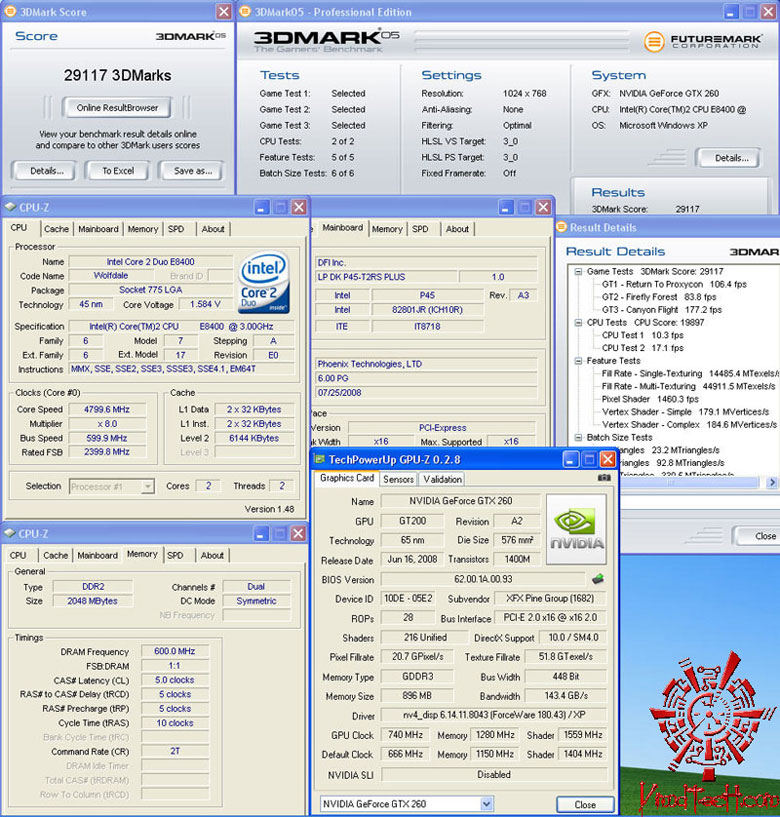Open the About tab in mainboard CPU-Z window

coord(457,229)
